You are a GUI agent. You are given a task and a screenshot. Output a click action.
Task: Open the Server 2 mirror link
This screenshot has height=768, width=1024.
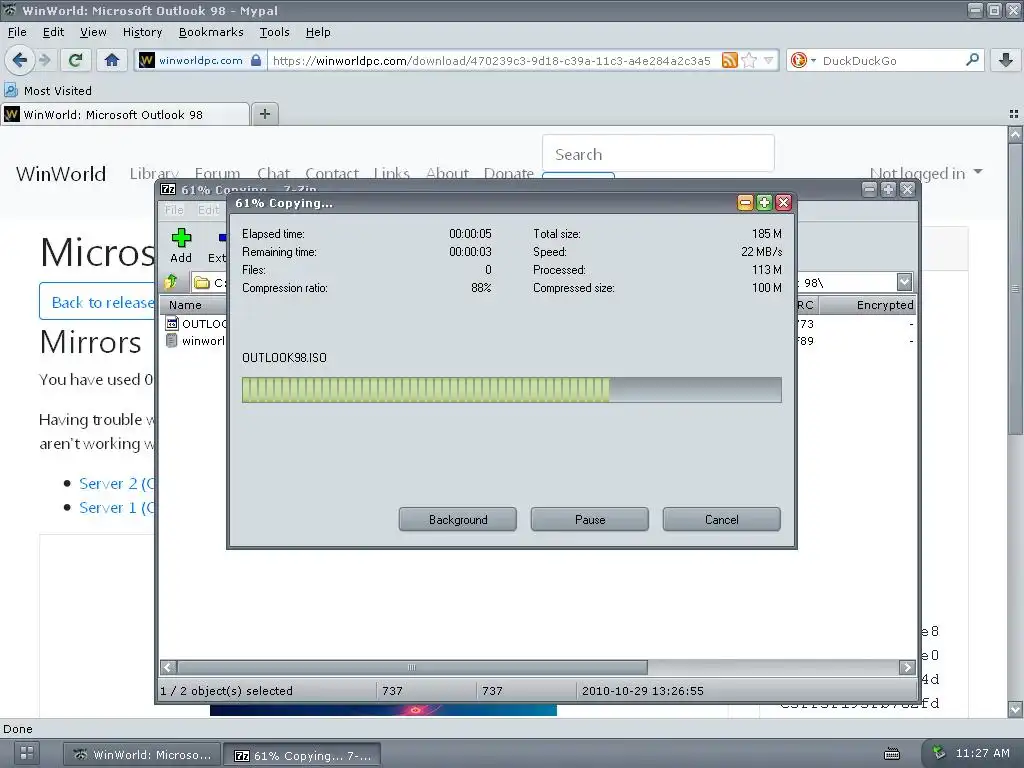click(x=116, y=484)
